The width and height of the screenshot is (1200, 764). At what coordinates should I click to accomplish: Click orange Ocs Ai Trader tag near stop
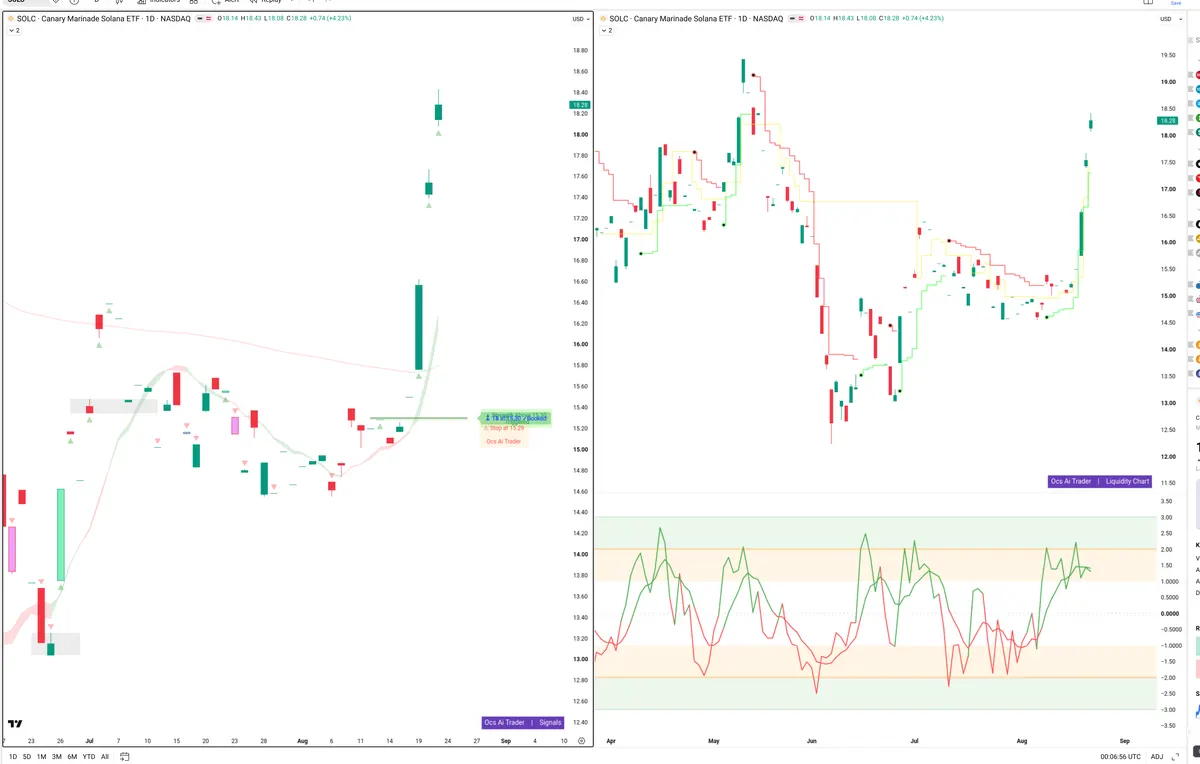[x=504, y=441]
